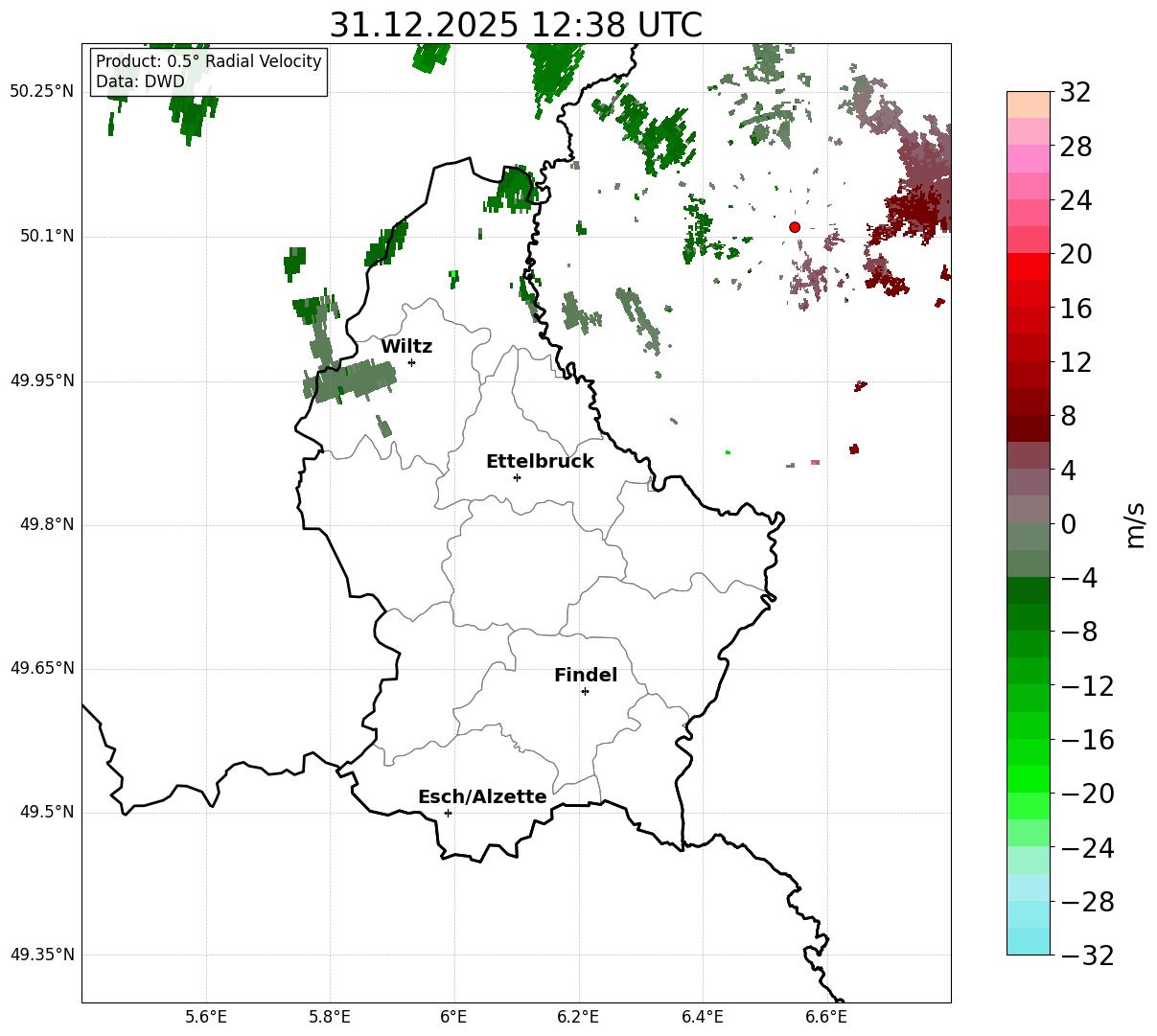Click the Findel station cross marker

pyautogui.click(x=585, y=691)
